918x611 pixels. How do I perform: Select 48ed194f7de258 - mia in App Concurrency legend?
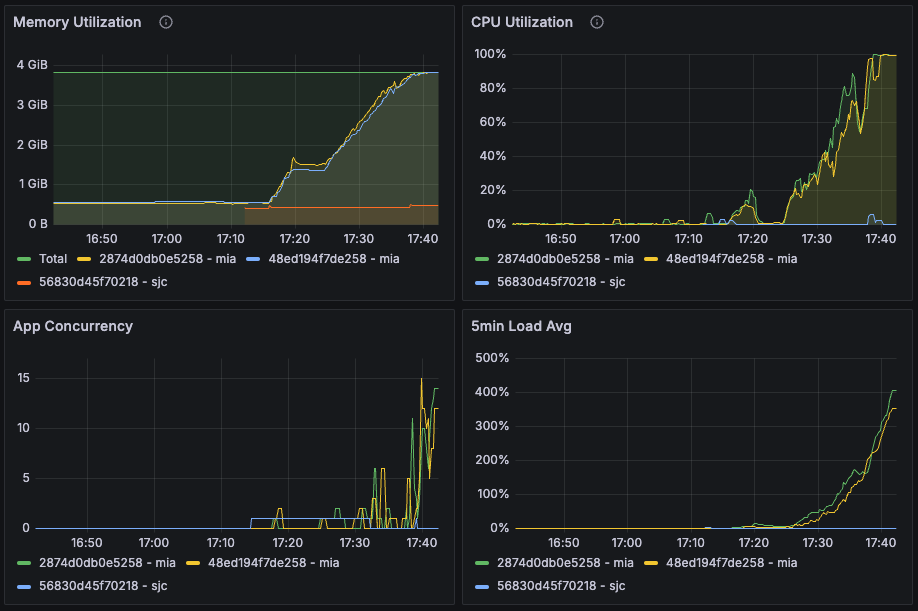click(x=275, y=563)
